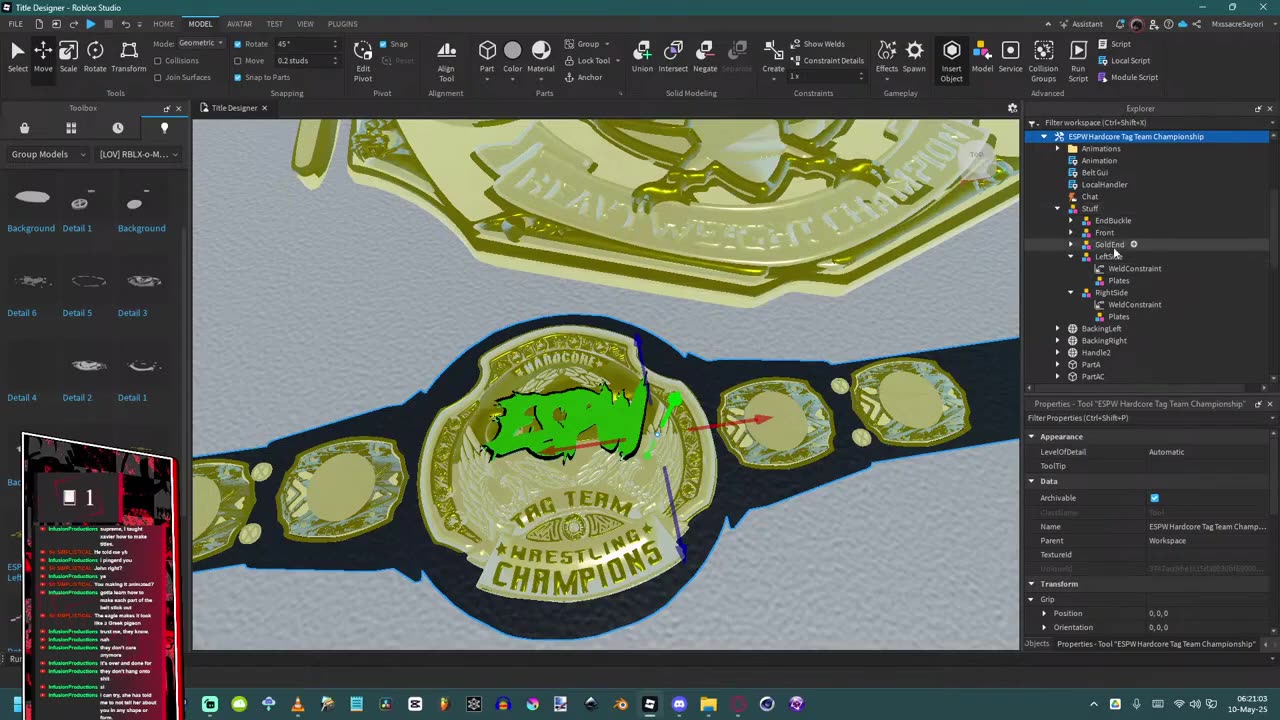Click the Run Script button
Image resolution: width=1280 pixels, height=720 pixels.
point(1078,60)
